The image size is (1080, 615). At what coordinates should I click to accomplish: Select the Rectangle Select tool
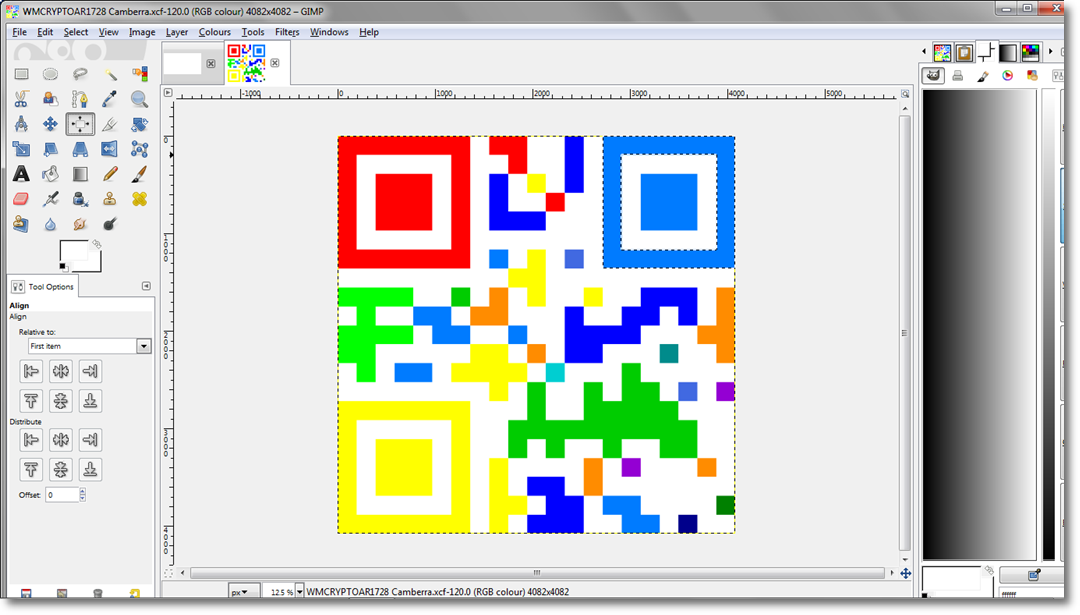21,74
